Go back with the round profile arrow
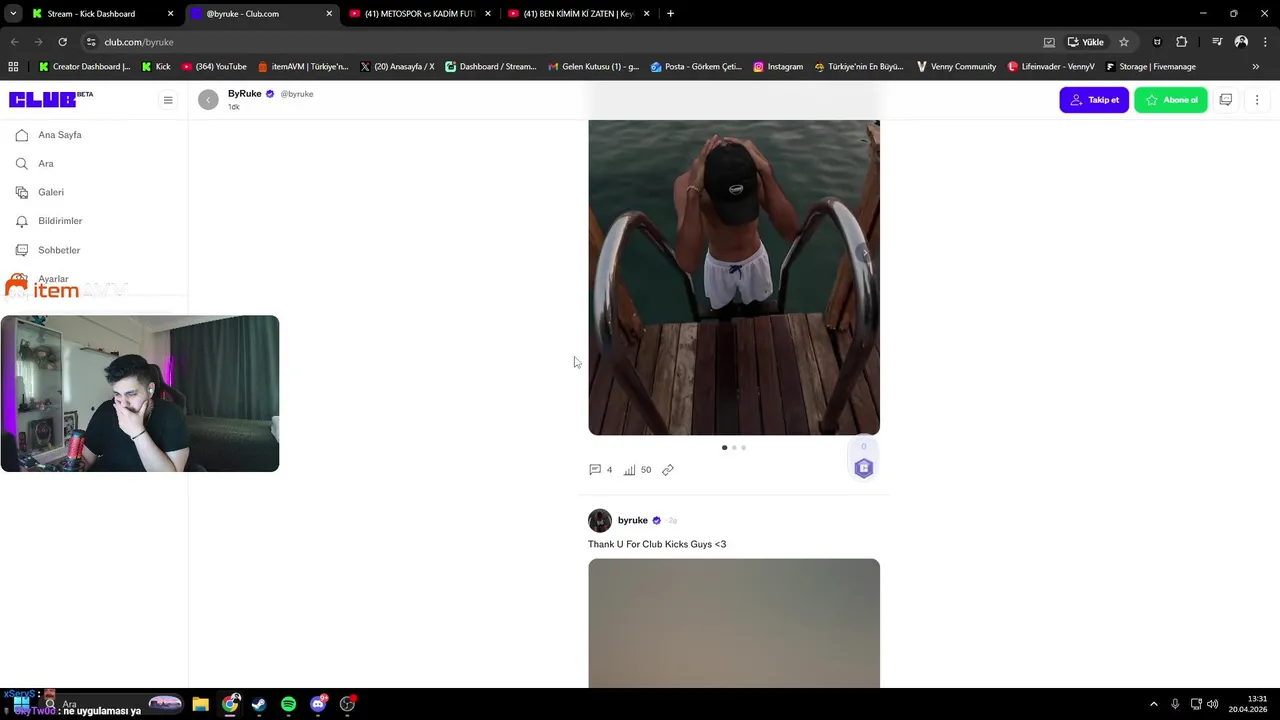Image resolution: width=1280 pixels, height=720 pixels. click(208, 100)
